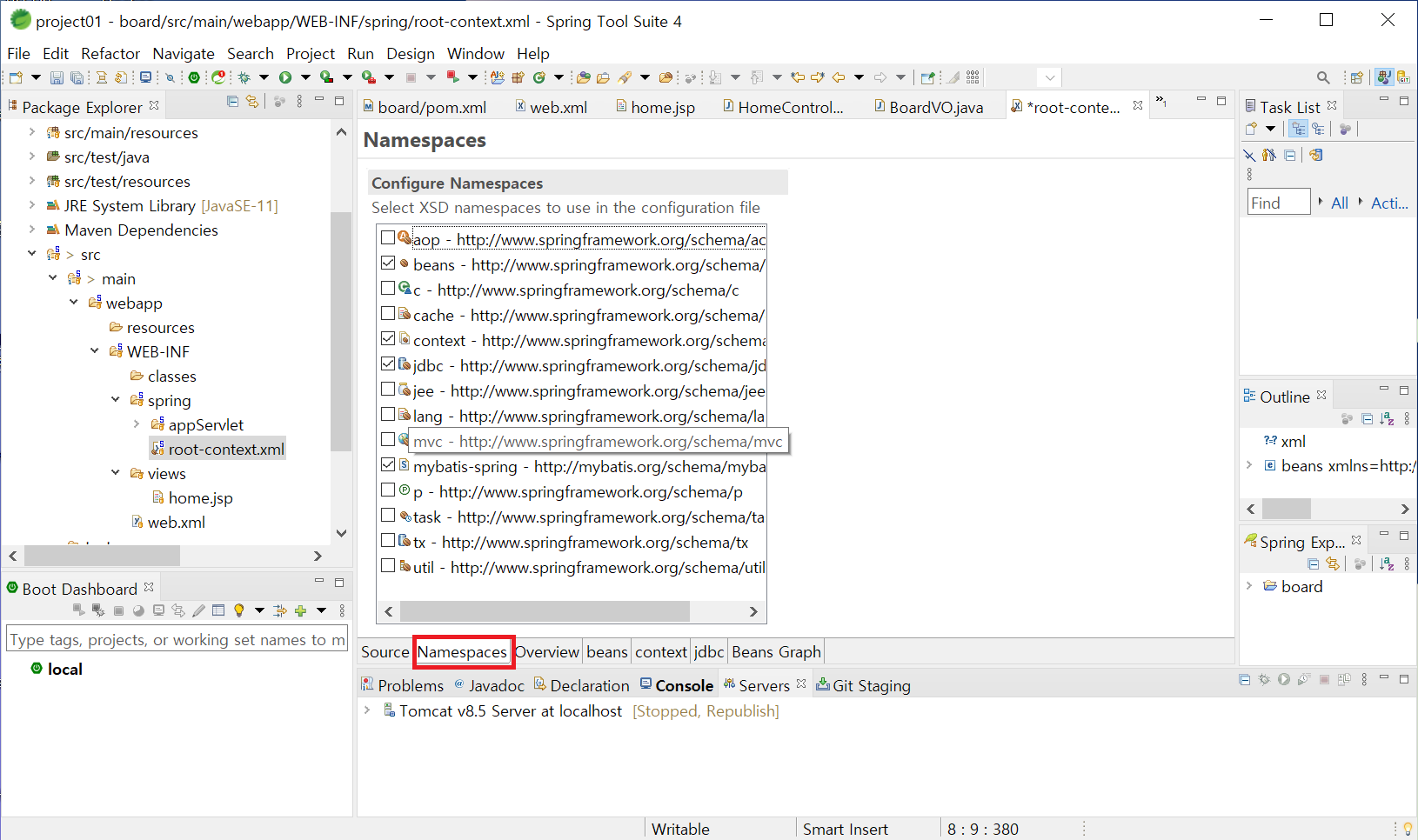Enable the aop namespace checkbox
The image size is (1418, 840).
(x=388, y=237)
